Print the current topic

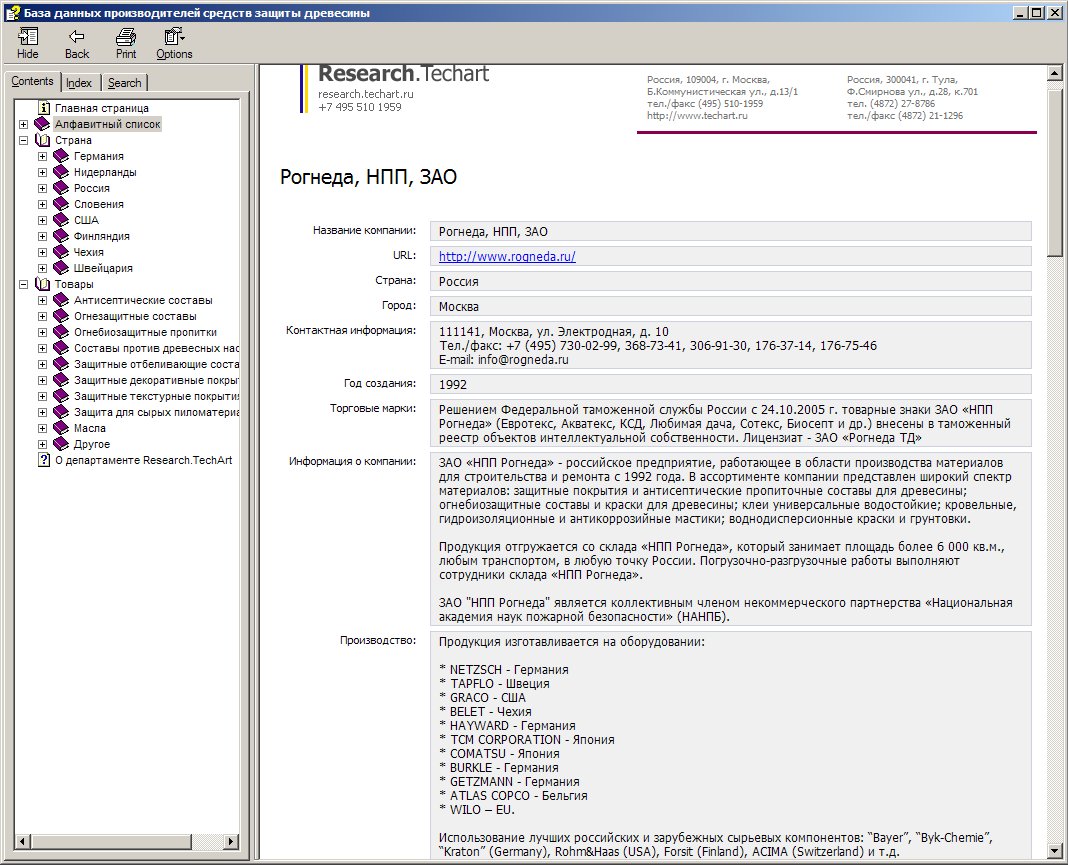125,44
